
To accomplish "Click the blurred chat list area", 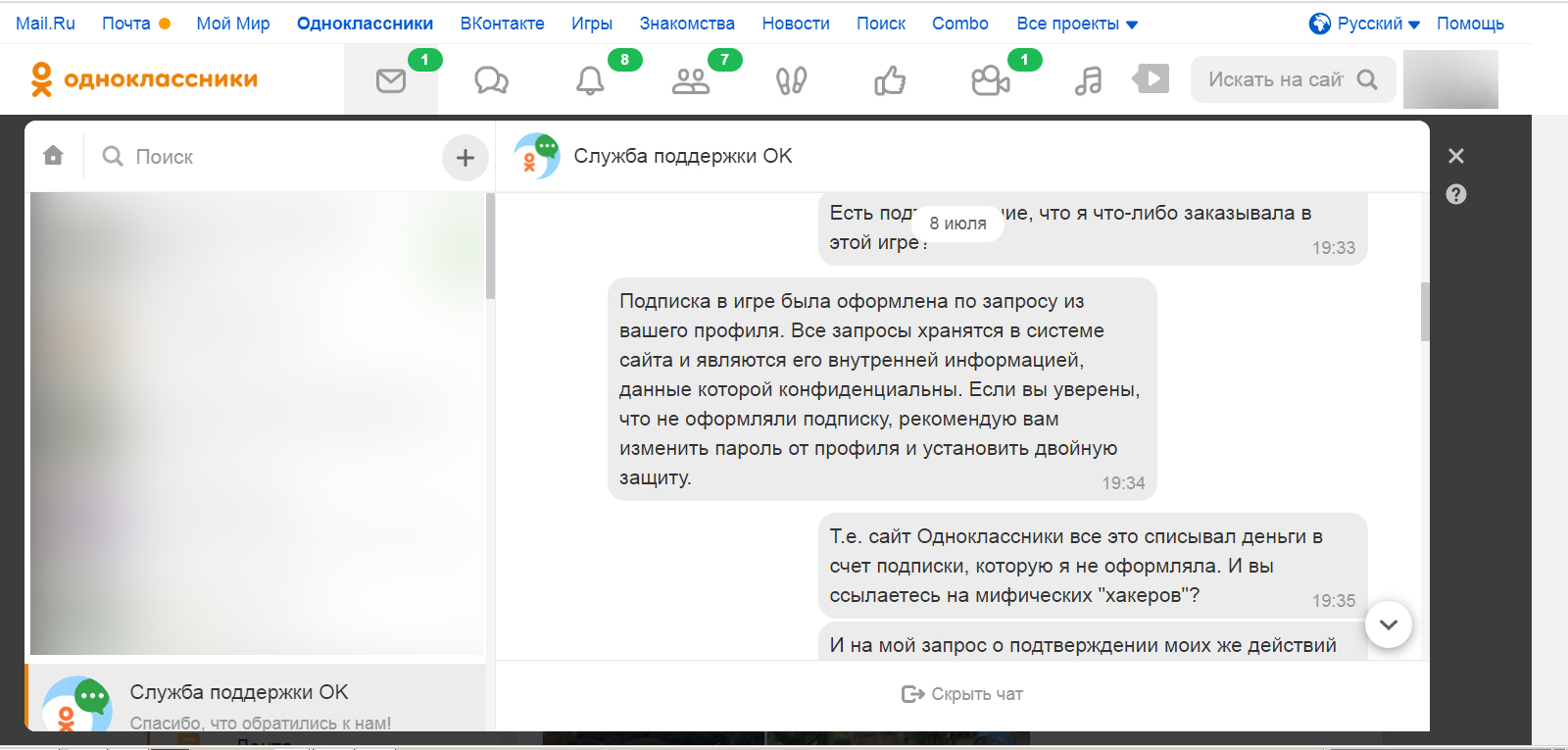I will click(x=258, y=424).
